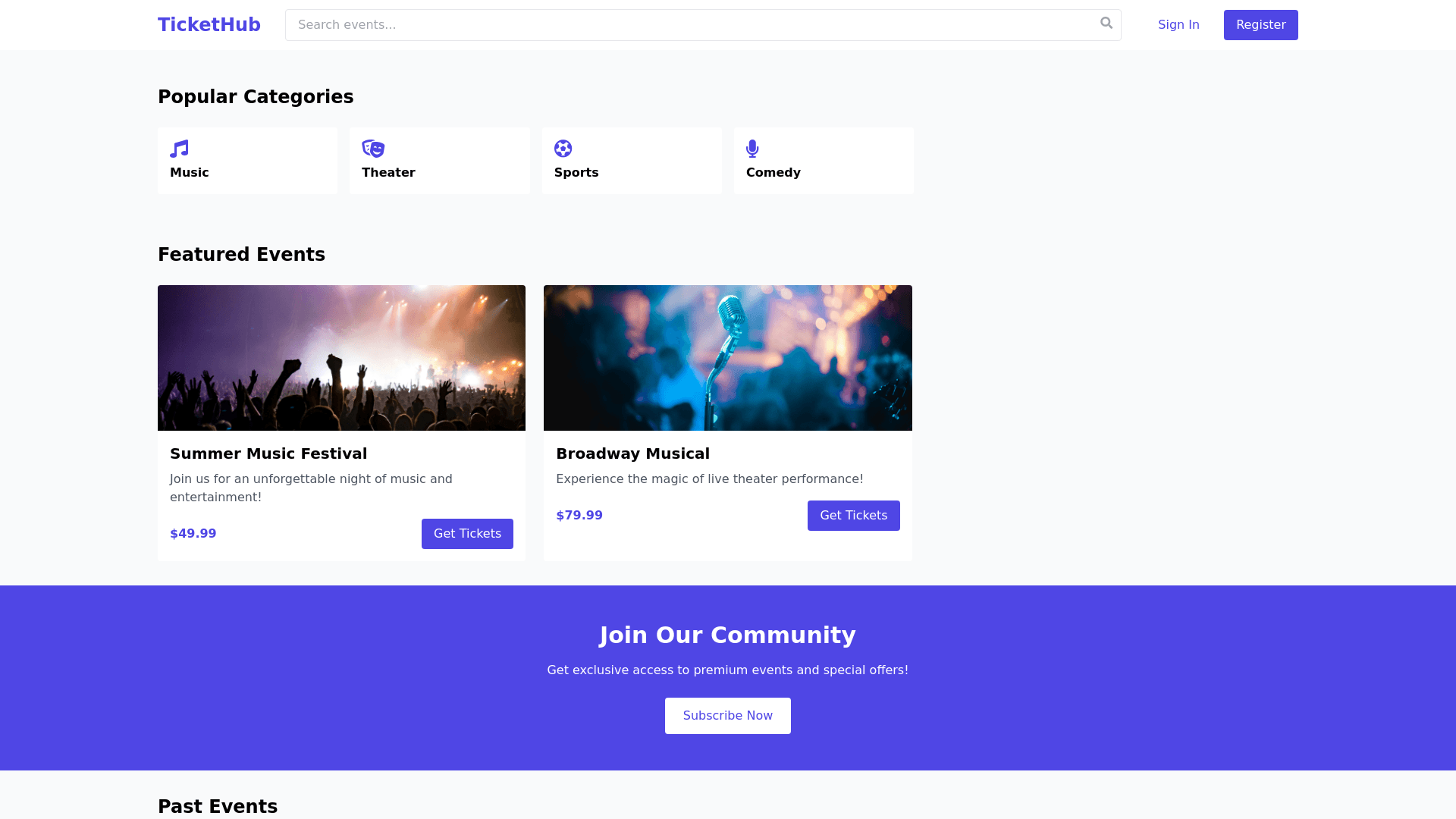Screen dimensions: 1456x819
Task: Get Tickets for Broadway Musical
Action: coord(853,516)
